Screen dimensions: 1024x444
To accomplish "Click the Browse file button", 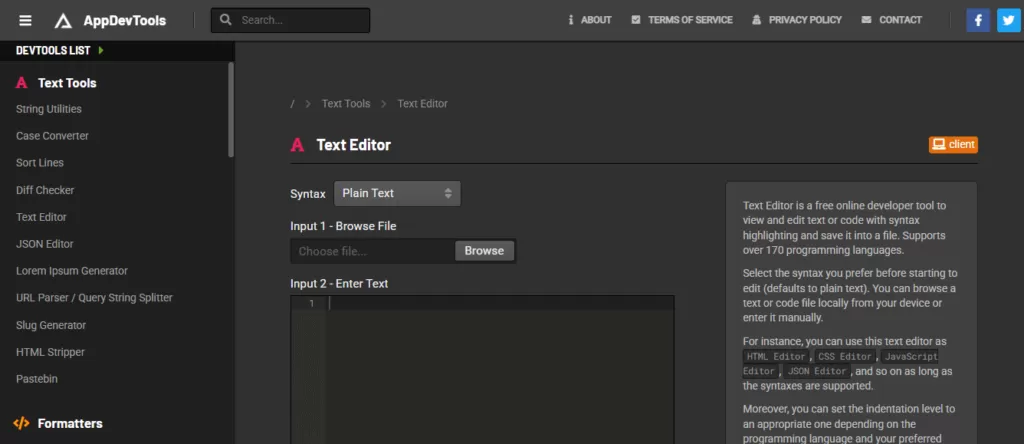I will point(484,251).
